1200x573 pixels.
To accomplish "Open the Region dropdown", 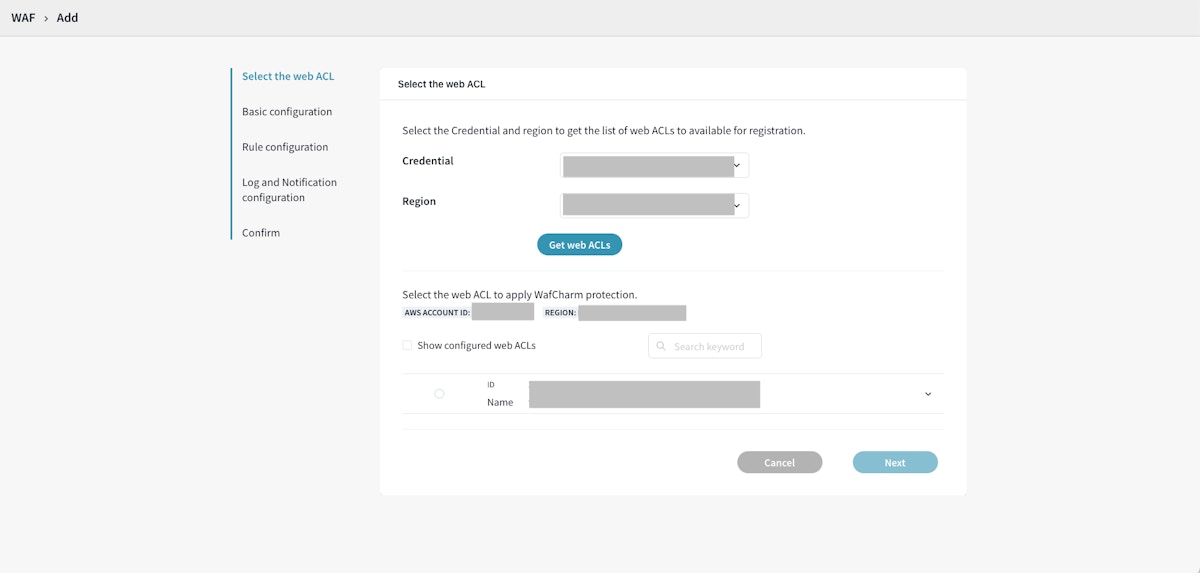I will tap(654, 205).
